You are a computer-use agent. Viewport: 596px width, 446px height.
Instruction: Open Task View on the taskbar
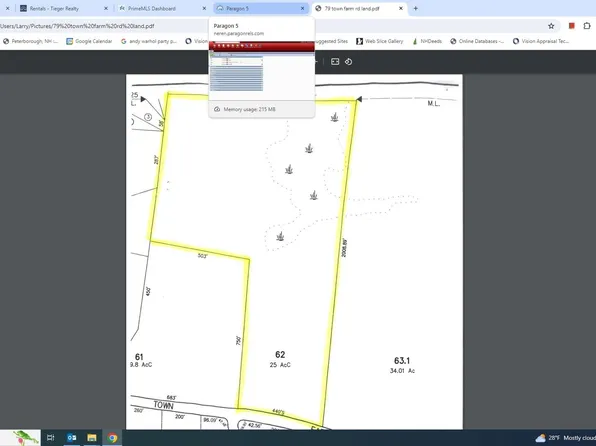coord(51,438)
